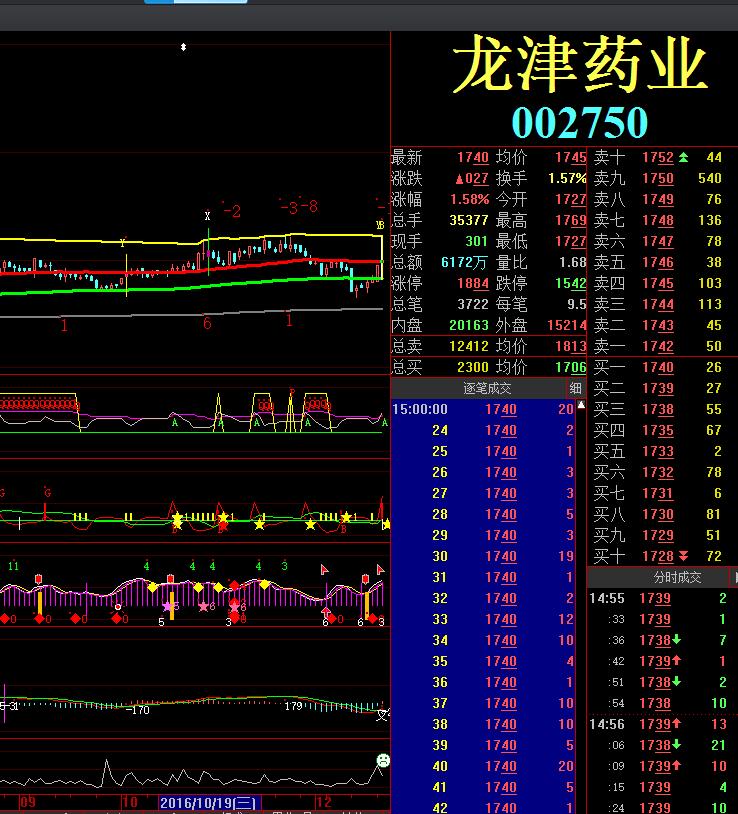Viewport: 738px width, 814px height.
Task: Click 总笔 value 3722
Action: (x=473, y=304)
